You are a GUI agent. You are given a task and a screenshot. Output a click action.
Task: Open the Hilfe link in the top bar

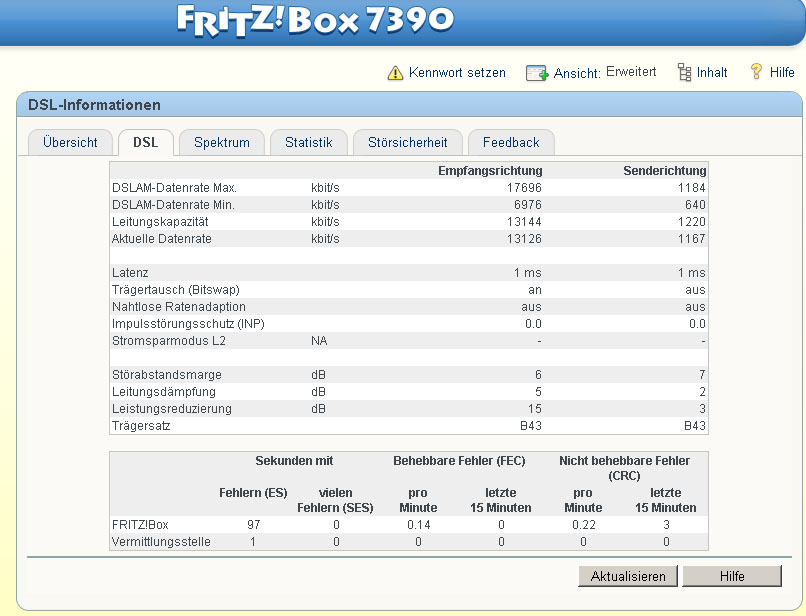pos(782,73)
